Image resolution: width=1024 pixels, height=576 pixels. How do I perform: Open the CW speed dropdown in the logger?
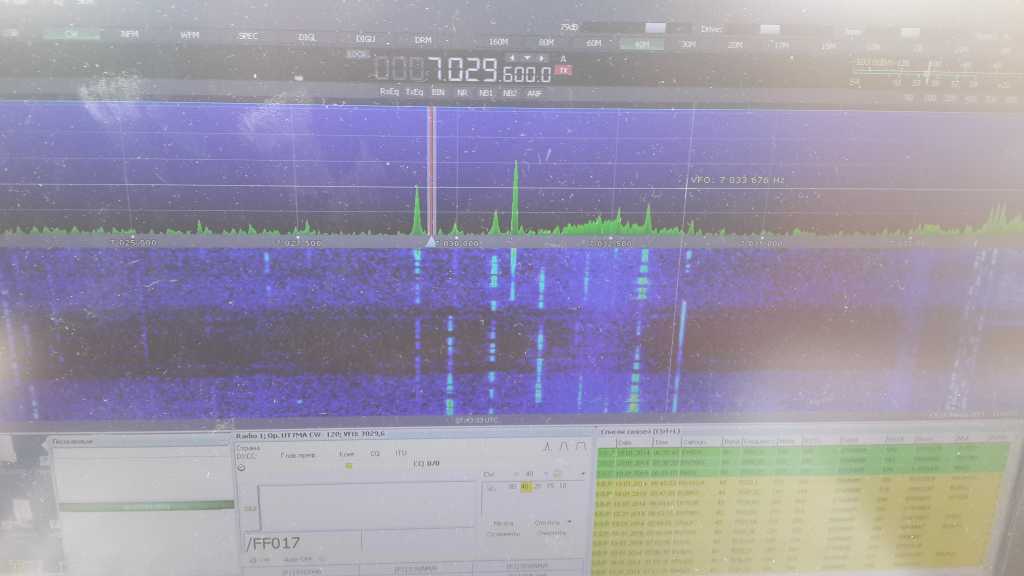(544, 473)
